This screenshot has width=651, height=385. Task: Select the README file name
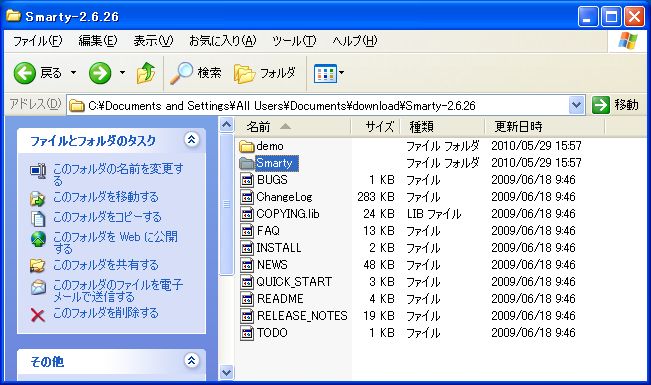tap(280, 299)
